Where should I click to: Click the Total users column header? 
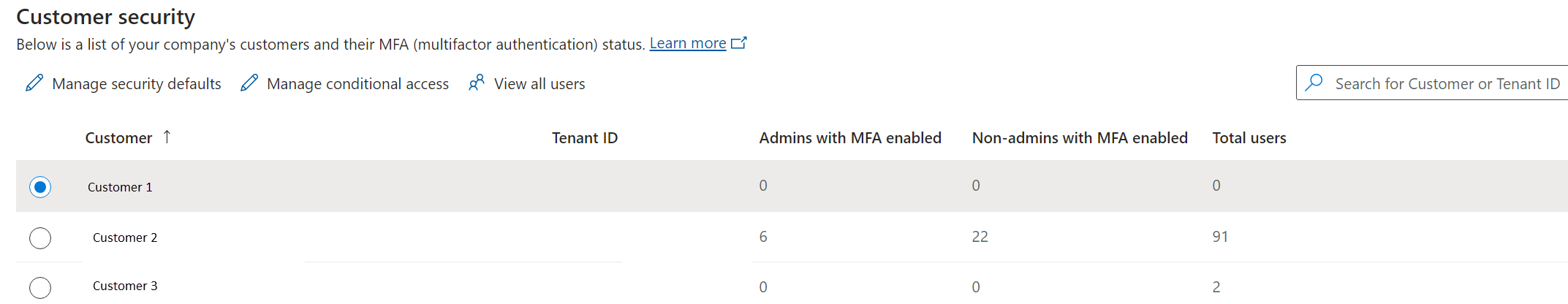point(1249,138)
